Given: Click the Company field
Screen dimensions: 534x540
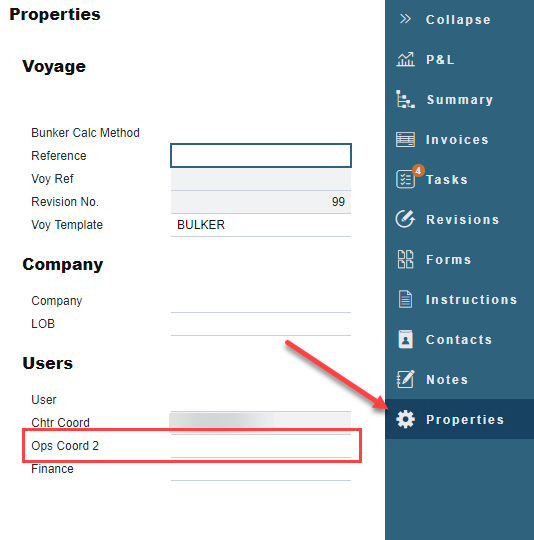Looking at the screenshot, I should [x=261, y=301].
